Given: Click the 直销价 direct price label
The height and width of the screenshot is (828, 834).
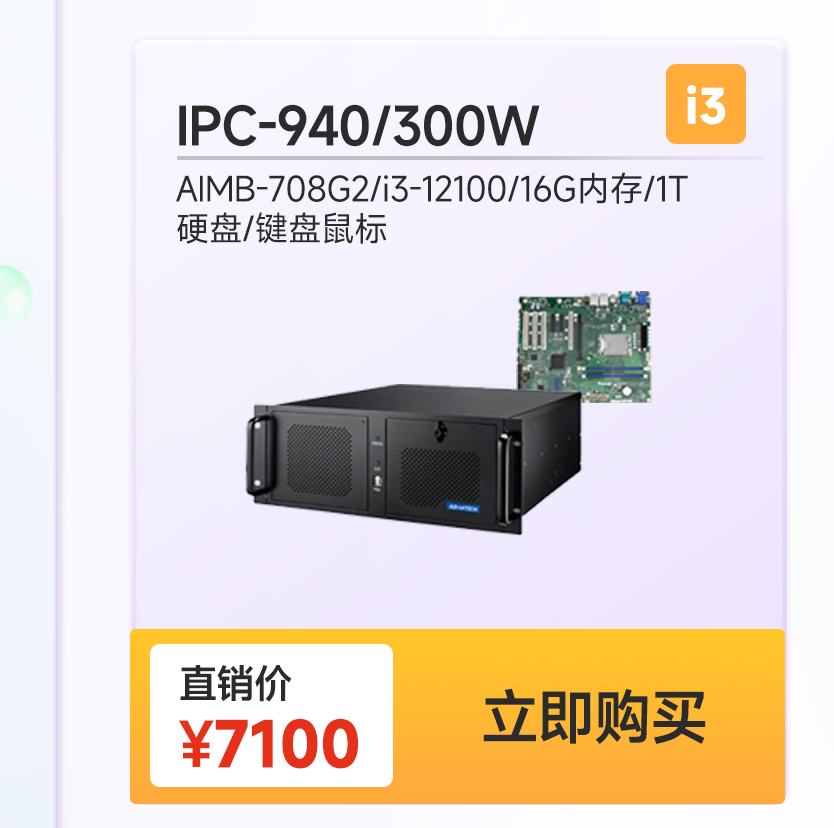Looking at the screenshot, I should click(x=236, y=683).
